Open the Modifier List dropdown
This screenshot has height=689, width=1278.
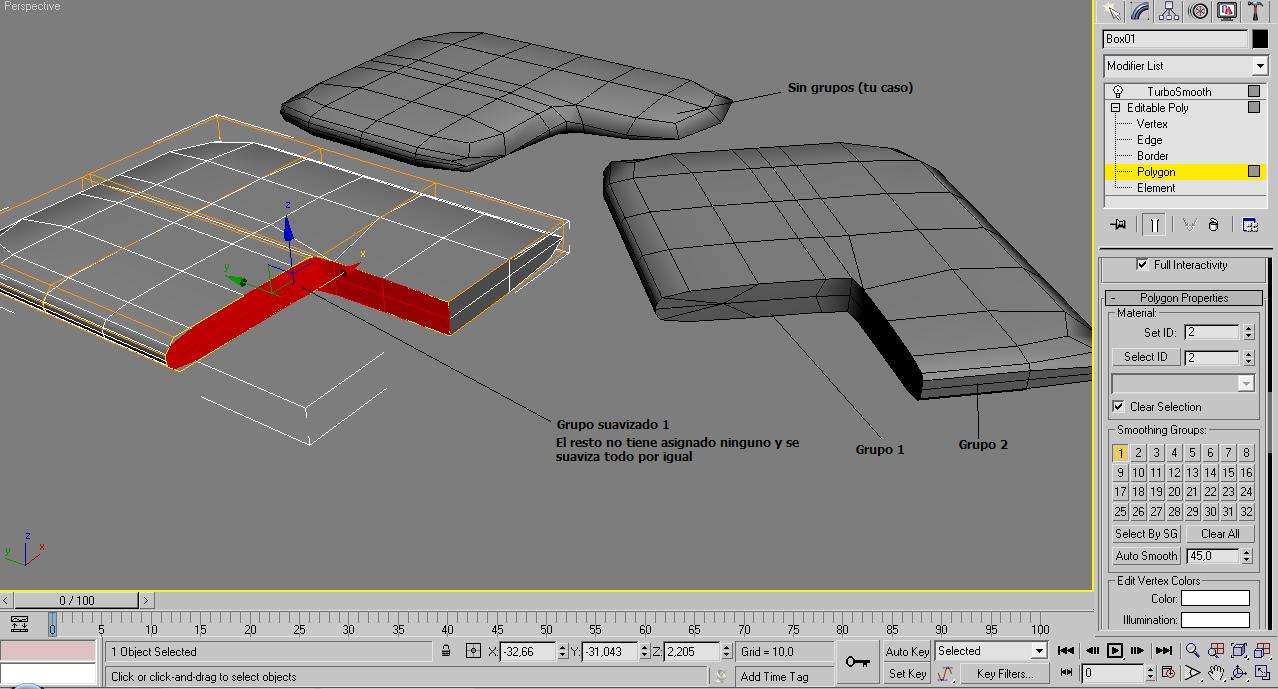tap(1259, 66)
